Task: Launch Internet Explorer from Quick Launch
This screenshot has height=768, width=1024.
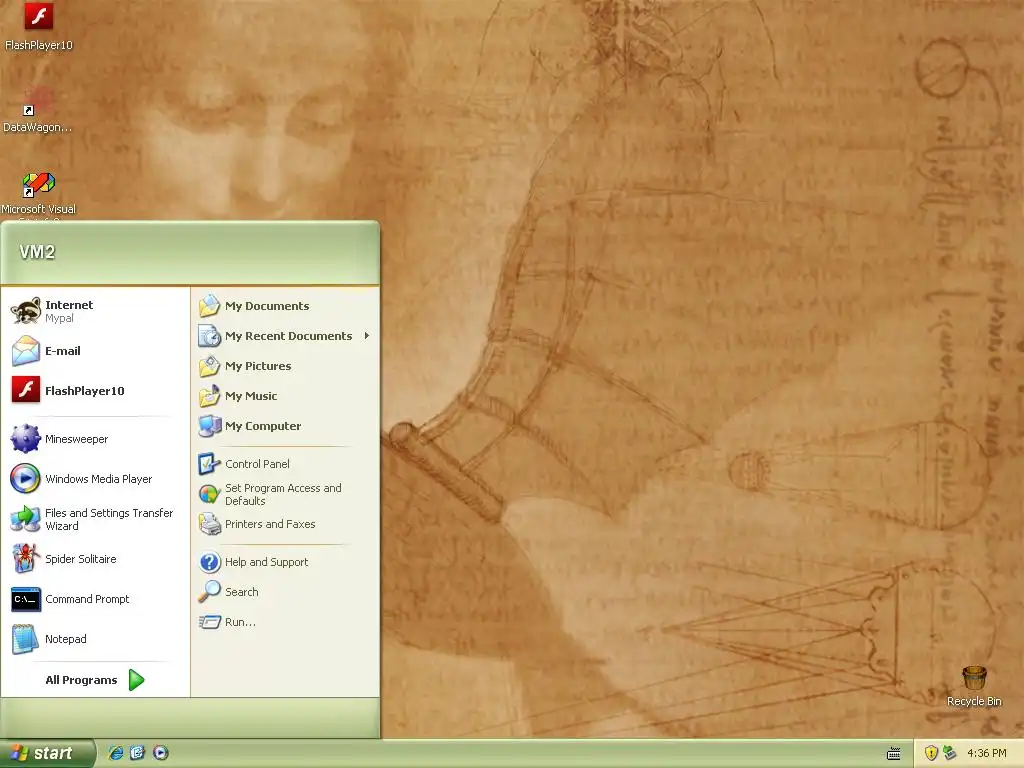Action: pos(115,753)
